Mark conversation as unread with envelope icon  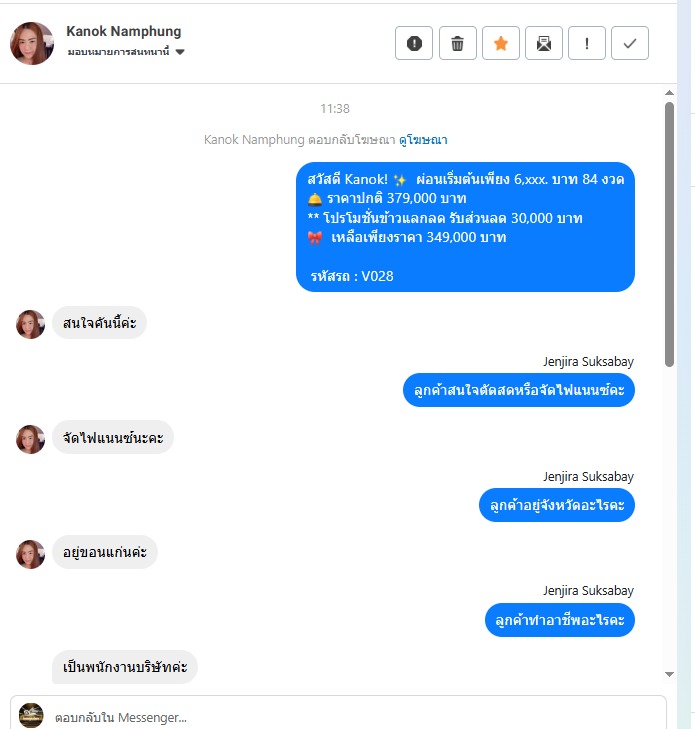point(544,43)
